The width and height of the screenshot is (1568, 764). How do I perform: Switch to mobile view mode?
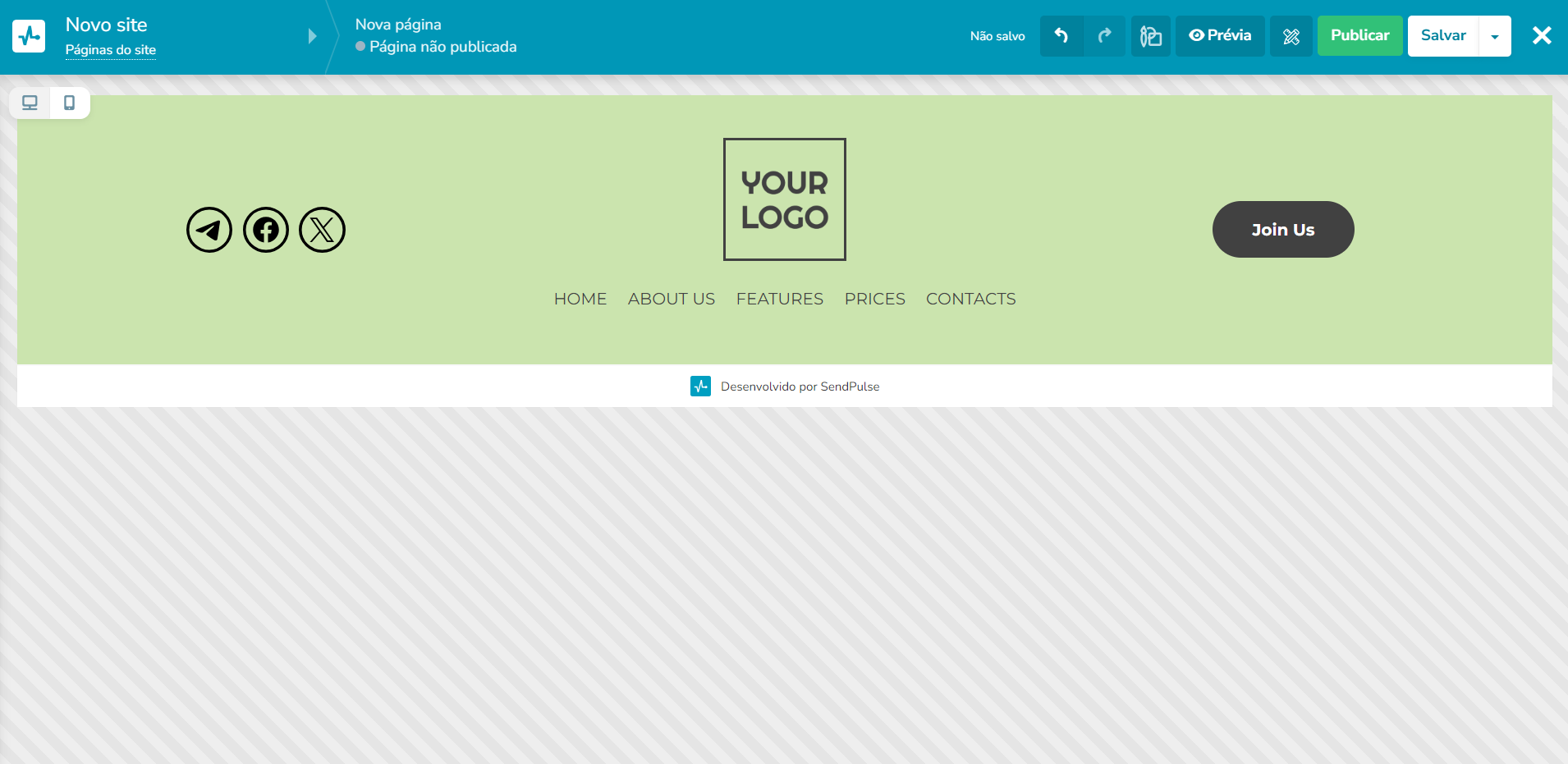pos(70,103)
